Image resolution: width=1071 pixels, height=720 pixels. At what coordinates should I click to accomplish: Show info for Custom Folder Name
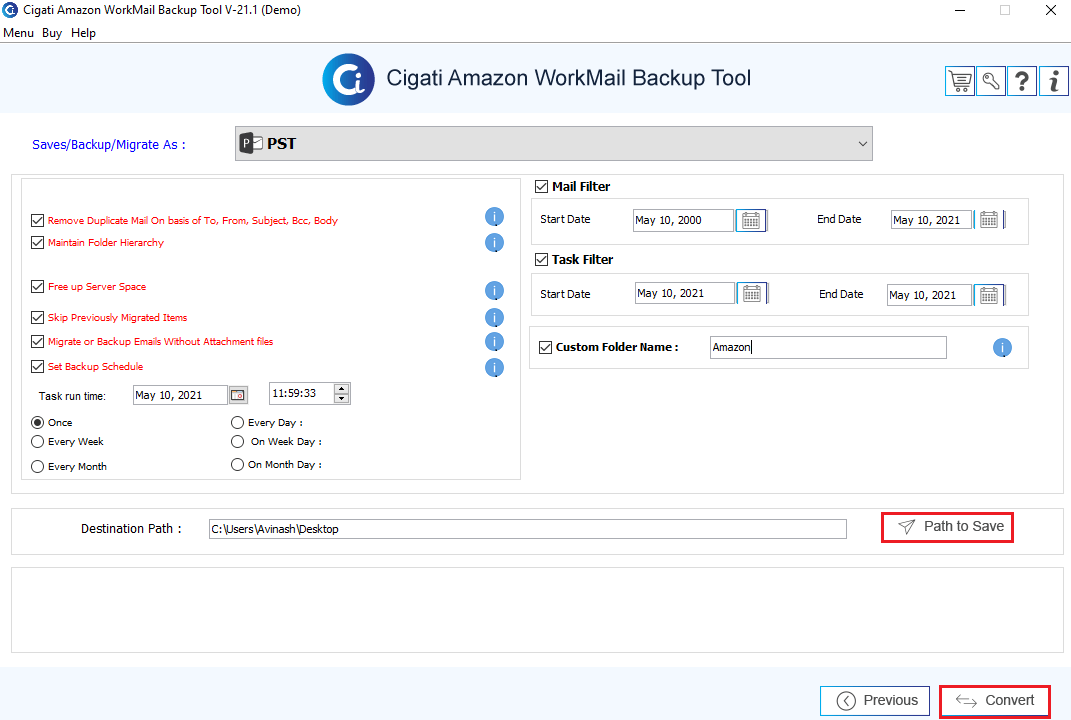click(x=1002, y=348)
